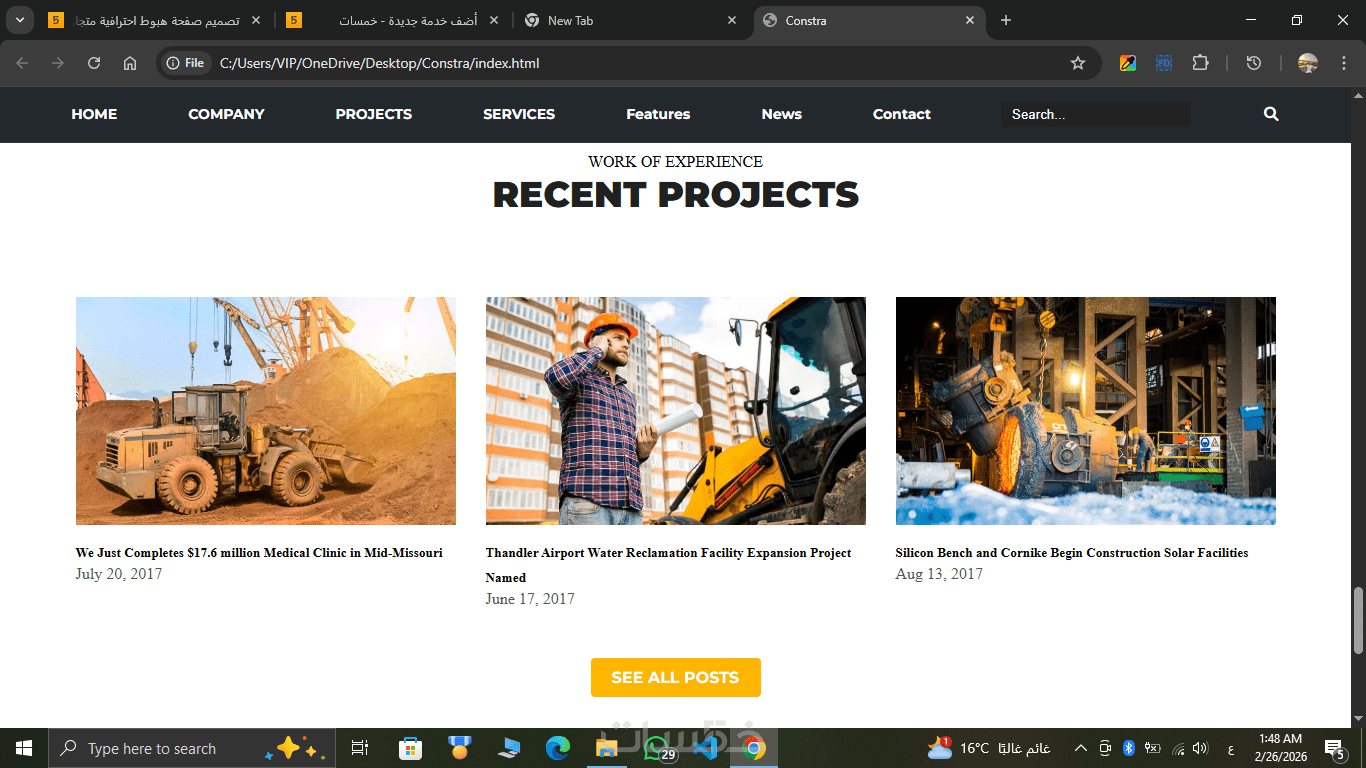This screenshot has width=1366, height=768.
Task: Click the website search magnifier icon
Action: tap(1271, 114)
